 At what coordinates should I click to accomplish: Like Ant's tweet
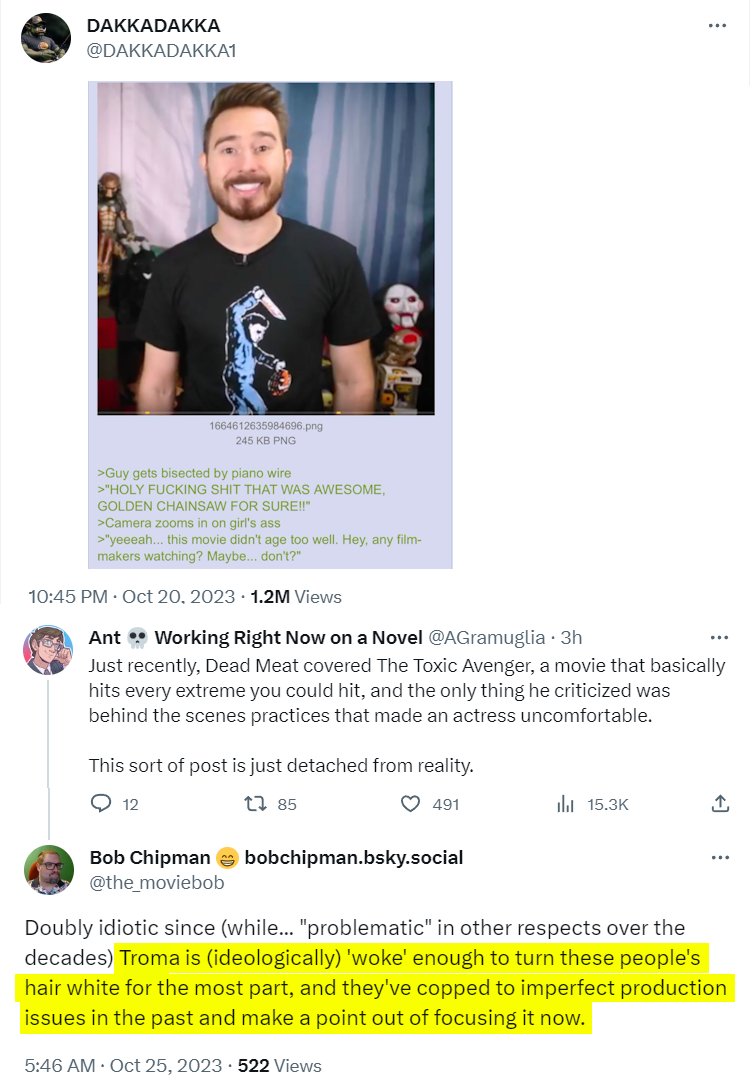click(410, 803)
